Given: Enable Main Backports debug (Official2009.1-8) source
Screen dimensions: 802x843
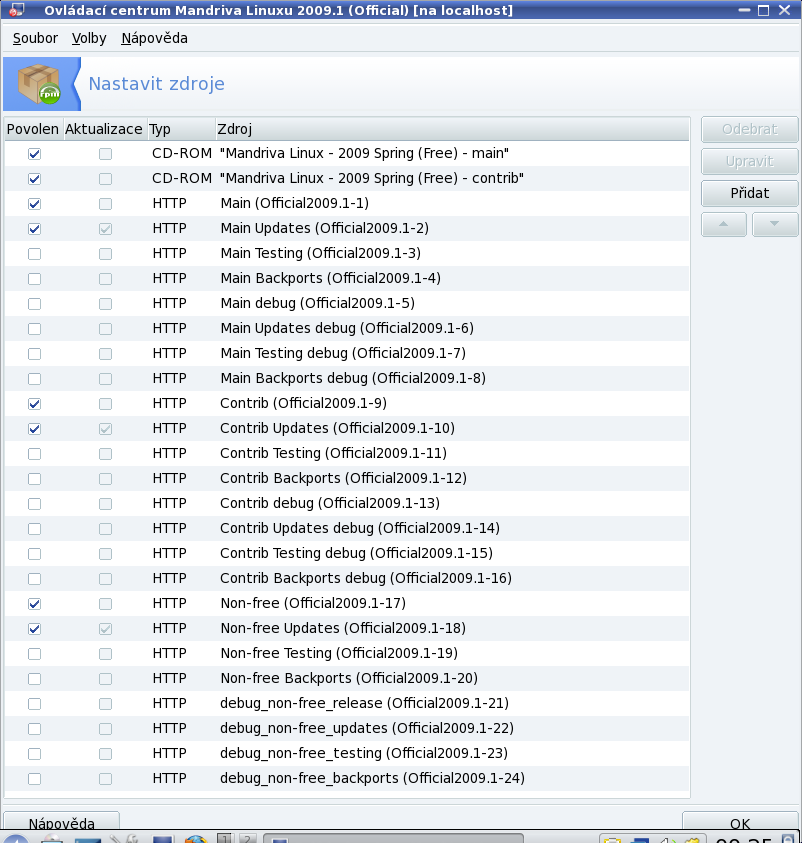Looking at the screenshot, I should [x=34, y=378].
